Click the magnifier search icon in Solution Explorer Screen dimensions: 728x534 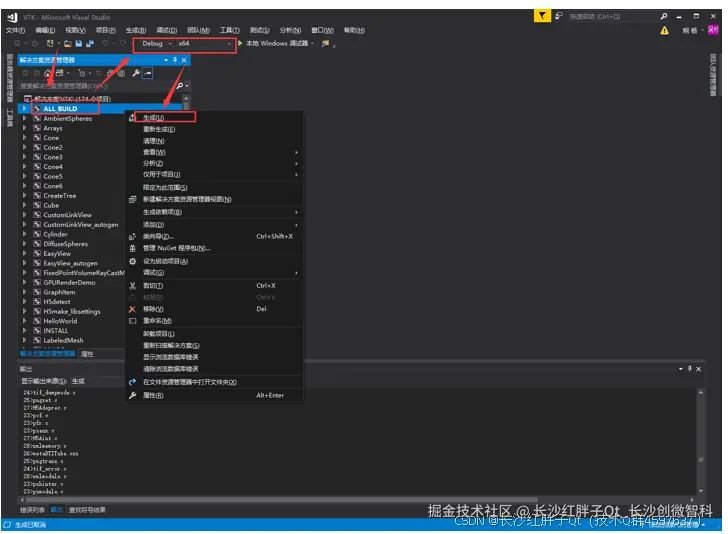[x=180, y=86]
